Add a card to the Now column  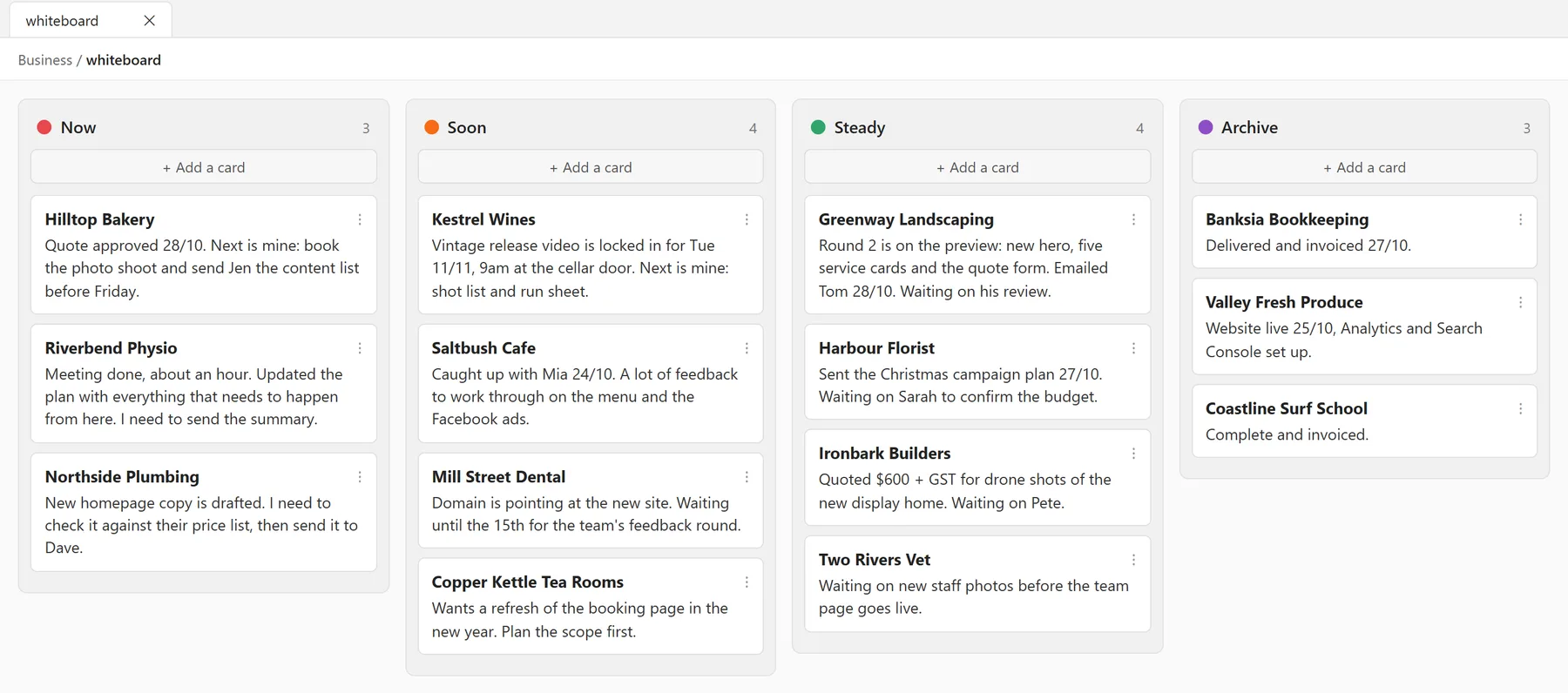pyautogui.click(x=204, y=167)
